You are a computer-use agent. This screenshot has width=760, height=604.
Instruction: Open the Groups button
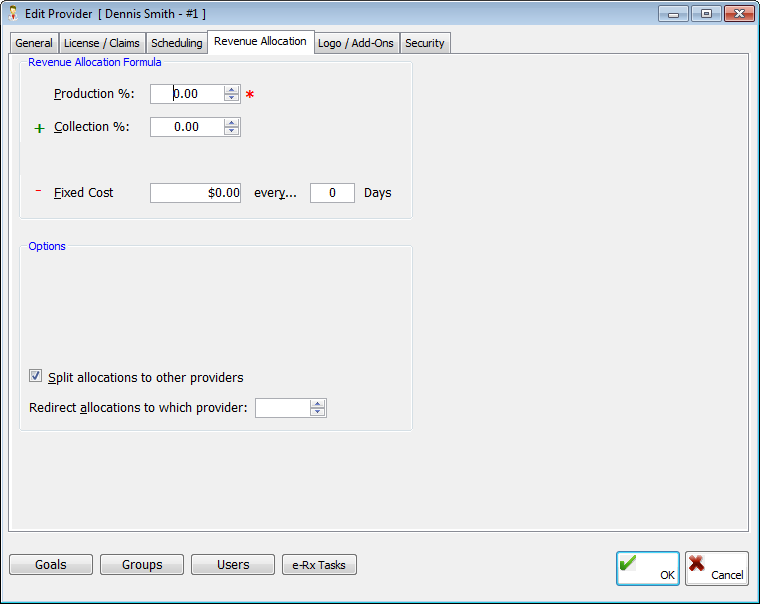[142, 565]
